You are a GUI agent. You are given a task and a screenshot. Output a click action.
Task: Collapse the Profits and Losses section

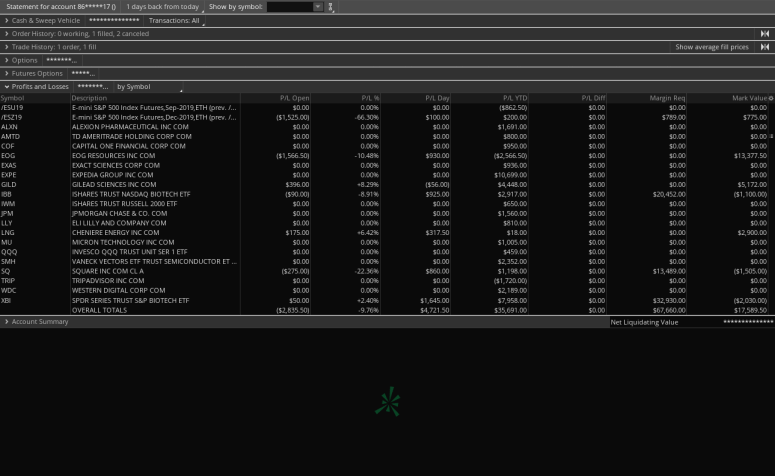pos(6,87)
